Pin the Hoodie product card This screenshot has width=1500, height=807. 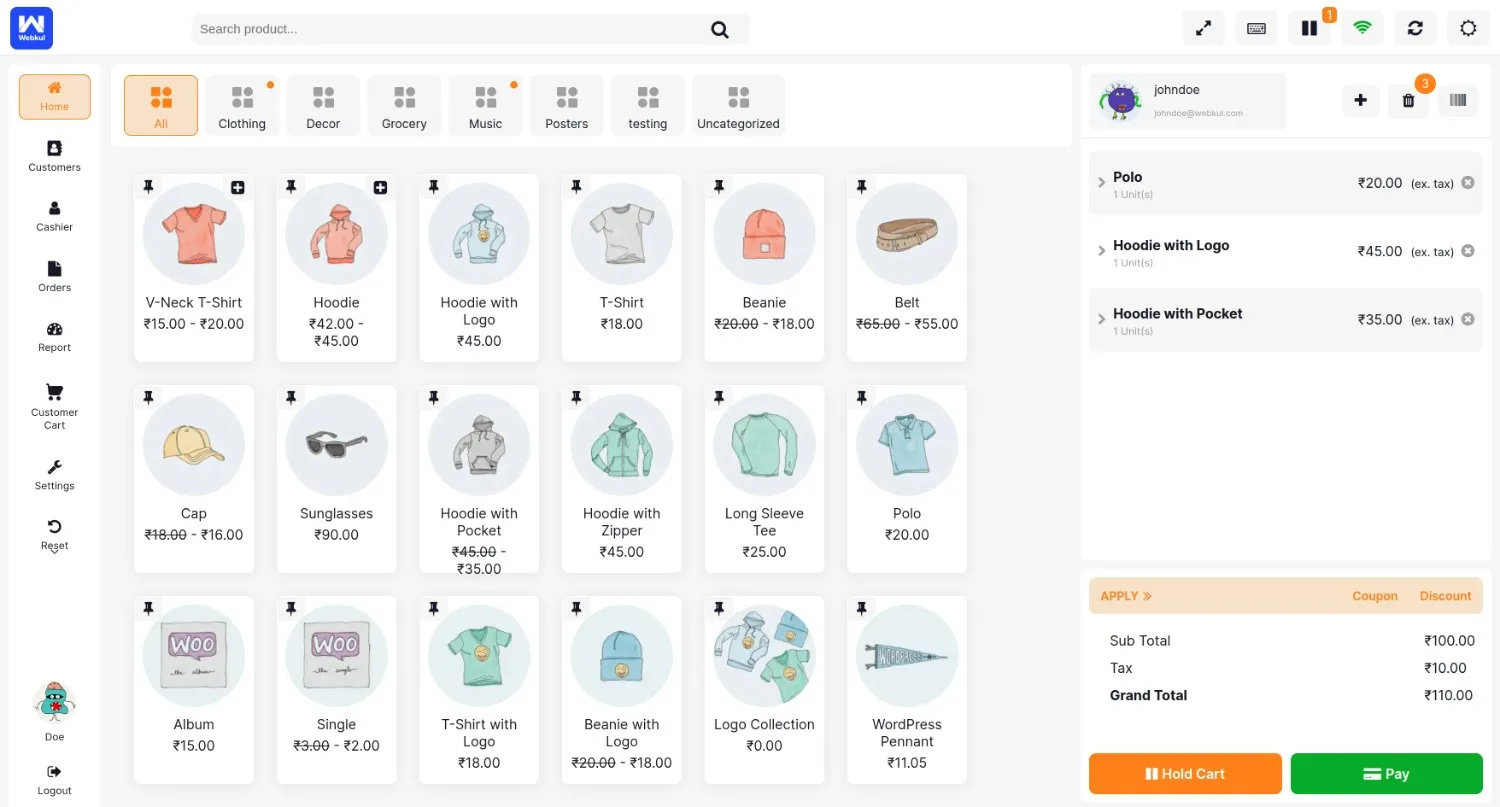(x=291, y=187)
